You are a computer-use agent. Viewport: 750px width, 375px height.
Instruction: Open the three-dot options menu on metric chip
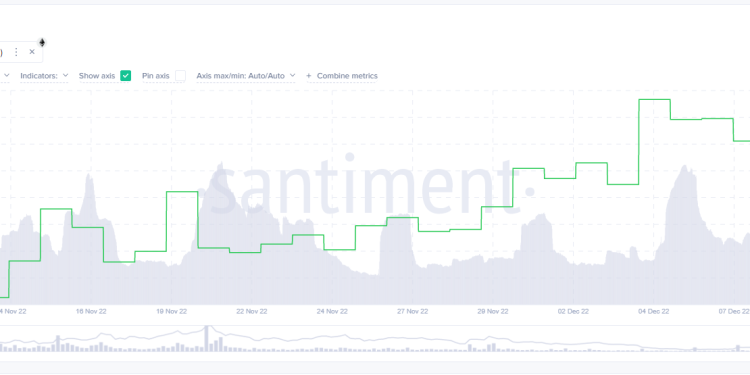(x=16, y=52)
